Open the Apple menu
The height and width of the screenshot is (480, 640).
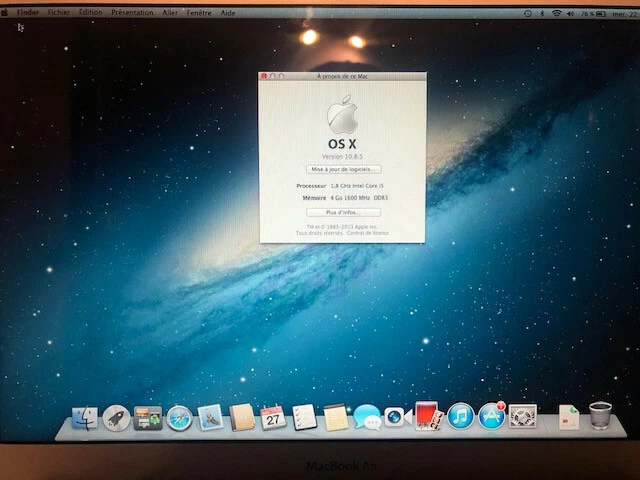click(x=5, y=13)
